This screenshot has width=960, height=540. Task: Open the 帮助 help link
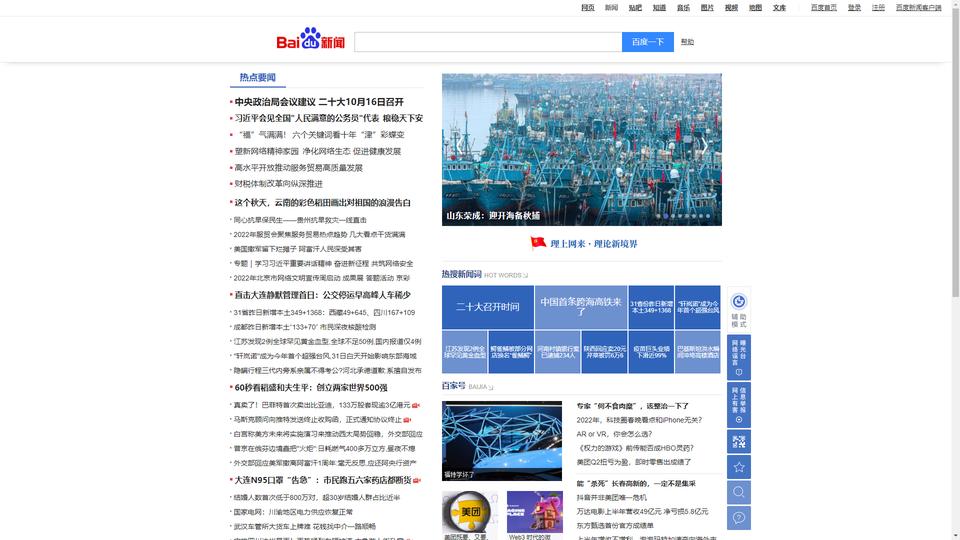687,42
